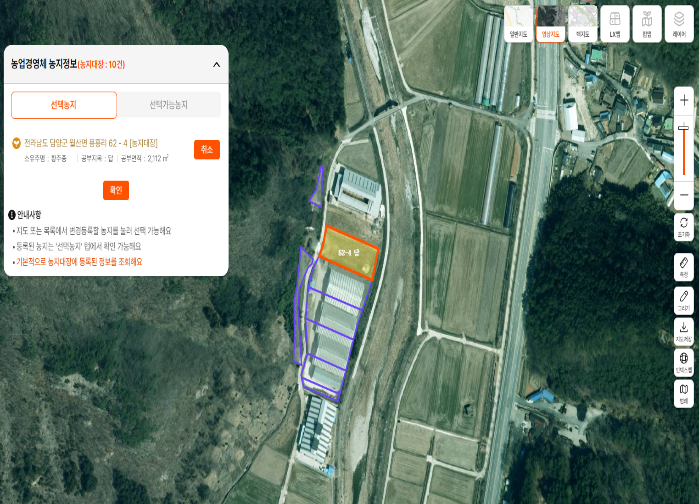The image size is (699, 504).
Task: Toggle the 팜맵 farm map icon
Action: [647, 24]
